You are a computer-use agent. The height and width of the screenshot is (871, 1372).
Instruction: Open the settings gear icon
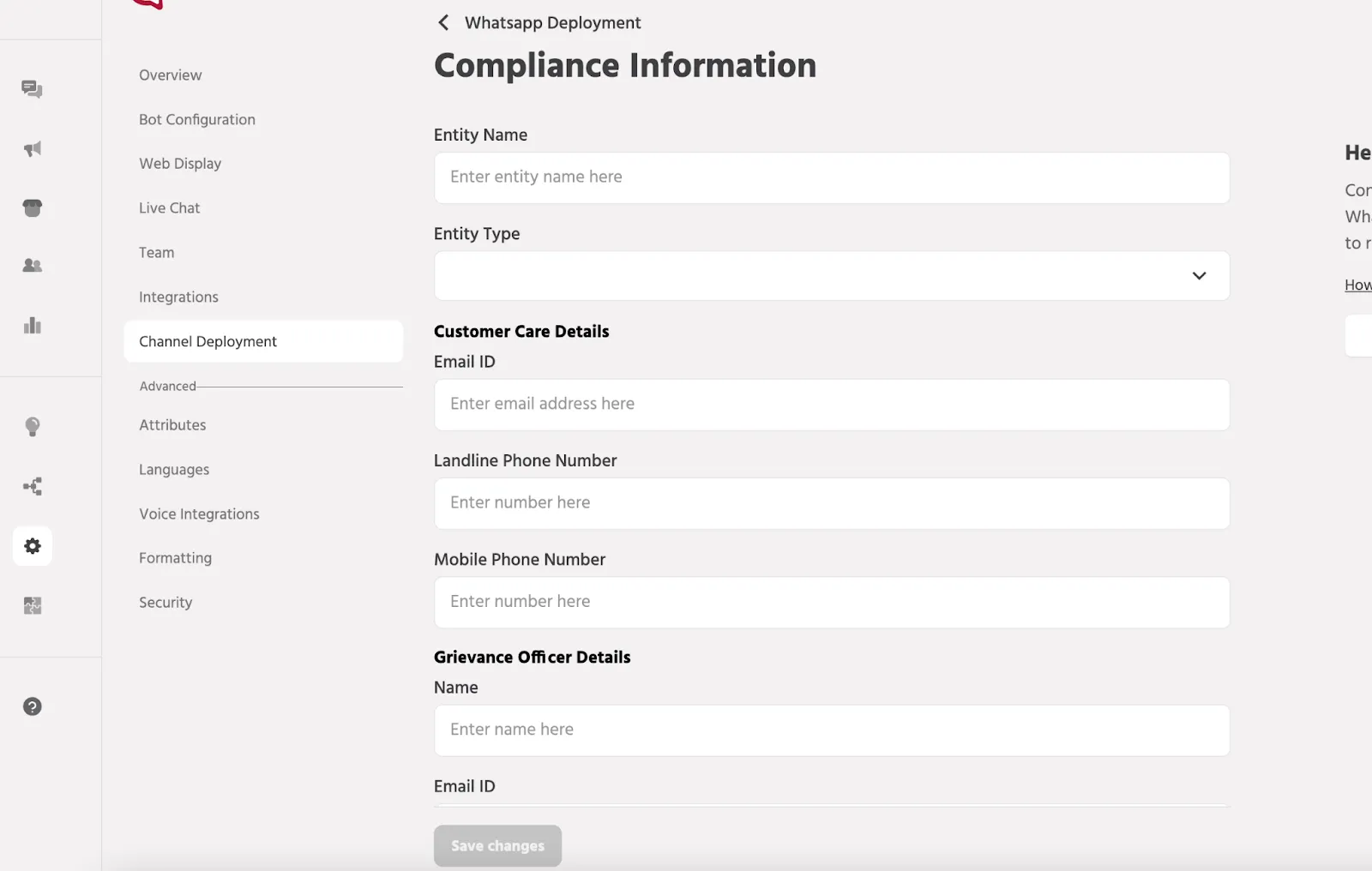(33, 546)
